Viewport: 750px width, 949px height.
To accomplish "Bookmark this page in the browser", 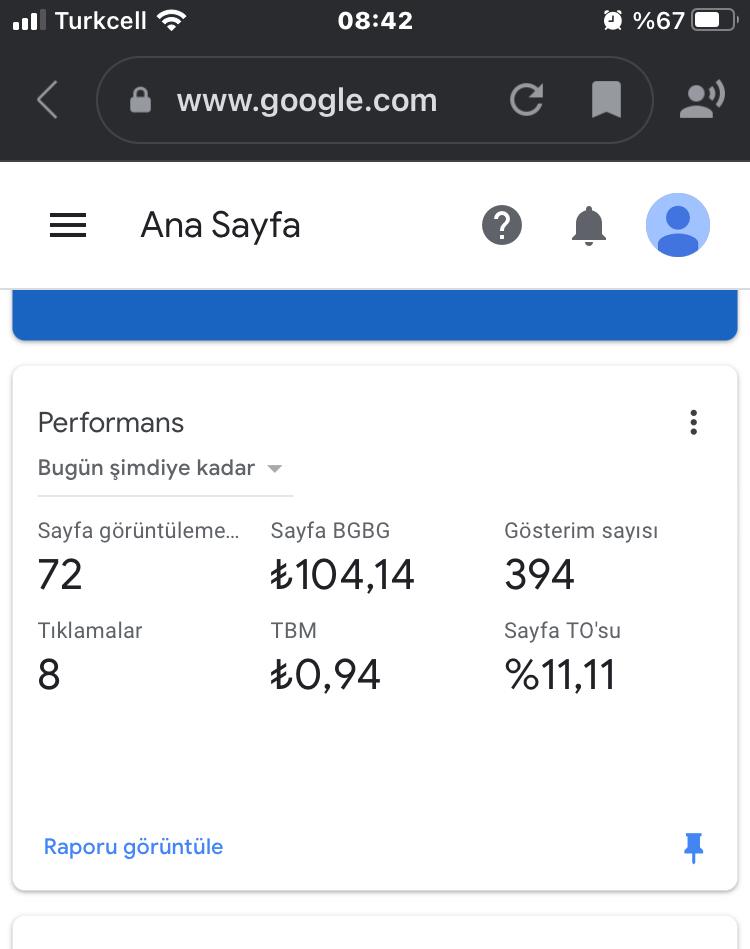I will [606, 99].
